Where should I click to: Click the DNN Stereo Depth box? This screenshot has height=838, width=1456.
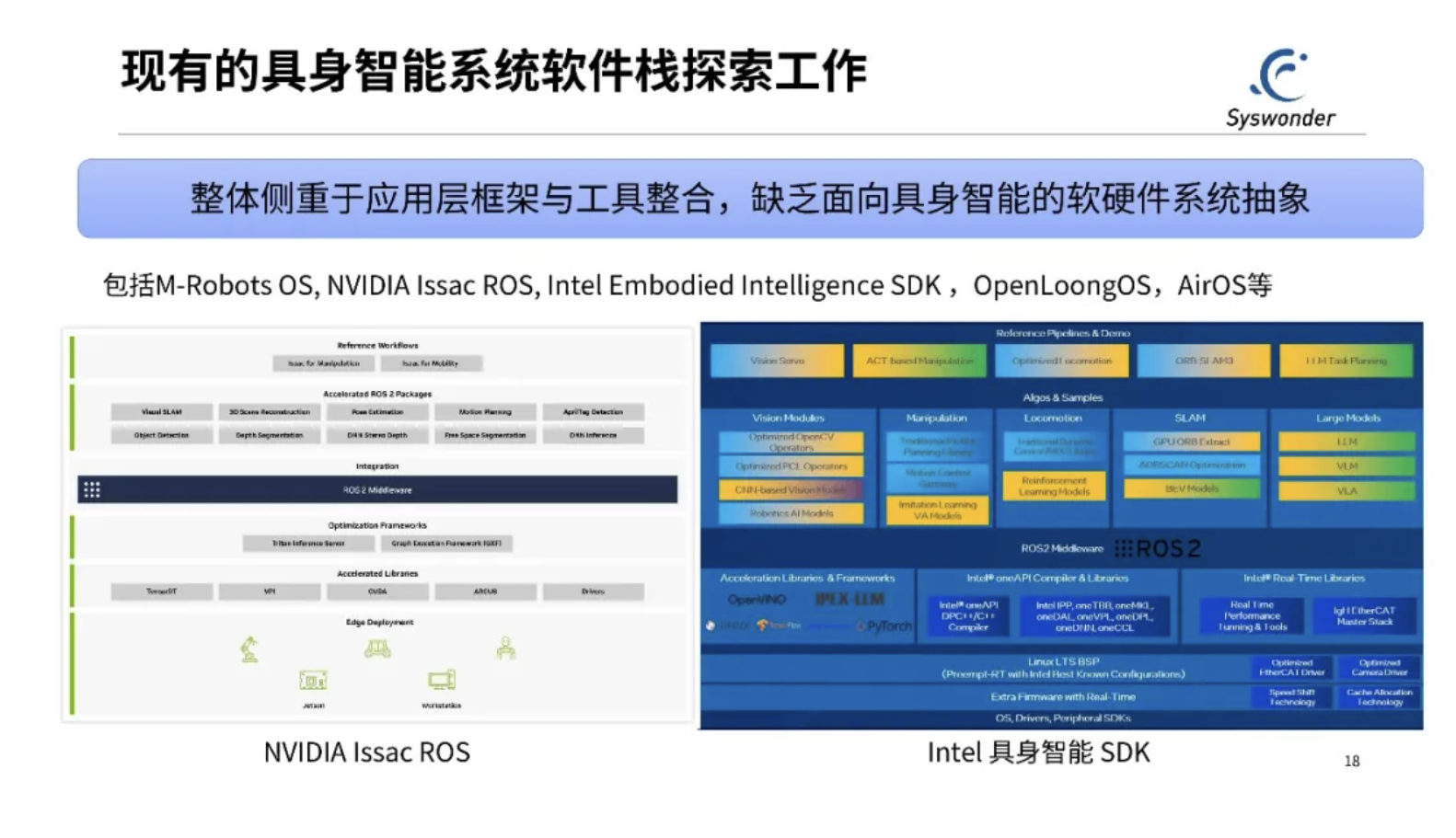tap(377, 435)
